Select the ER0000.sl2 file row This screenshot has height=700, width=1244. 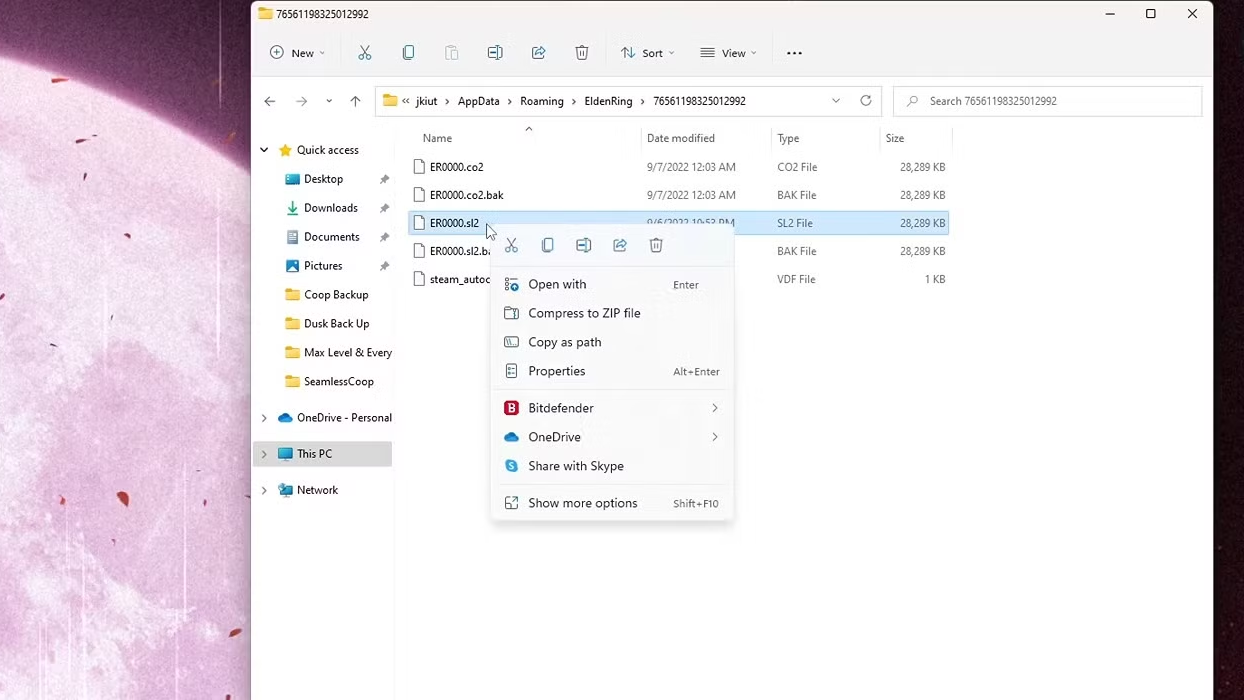tap(679, 223)
